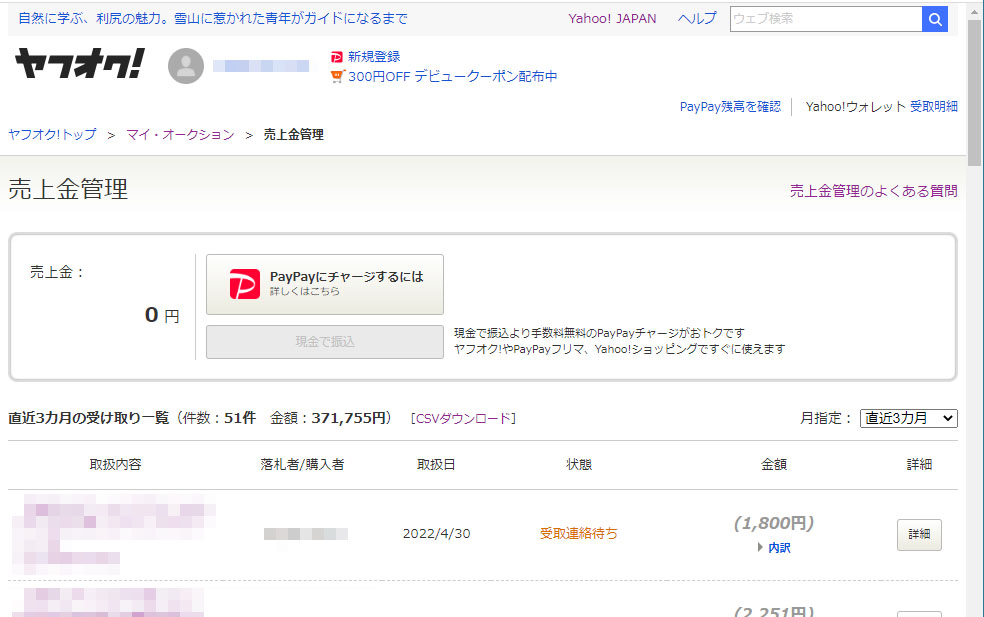
Task: Click the web search input field
Action: pos(825,19)
